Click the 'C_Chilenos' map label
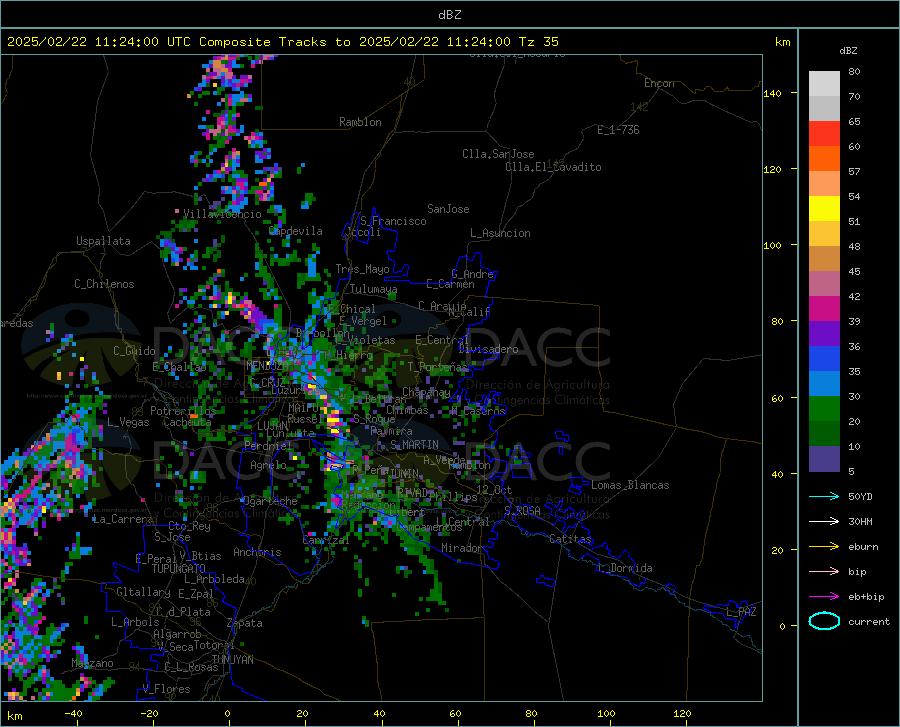900x727 pixels. [104, 283]
